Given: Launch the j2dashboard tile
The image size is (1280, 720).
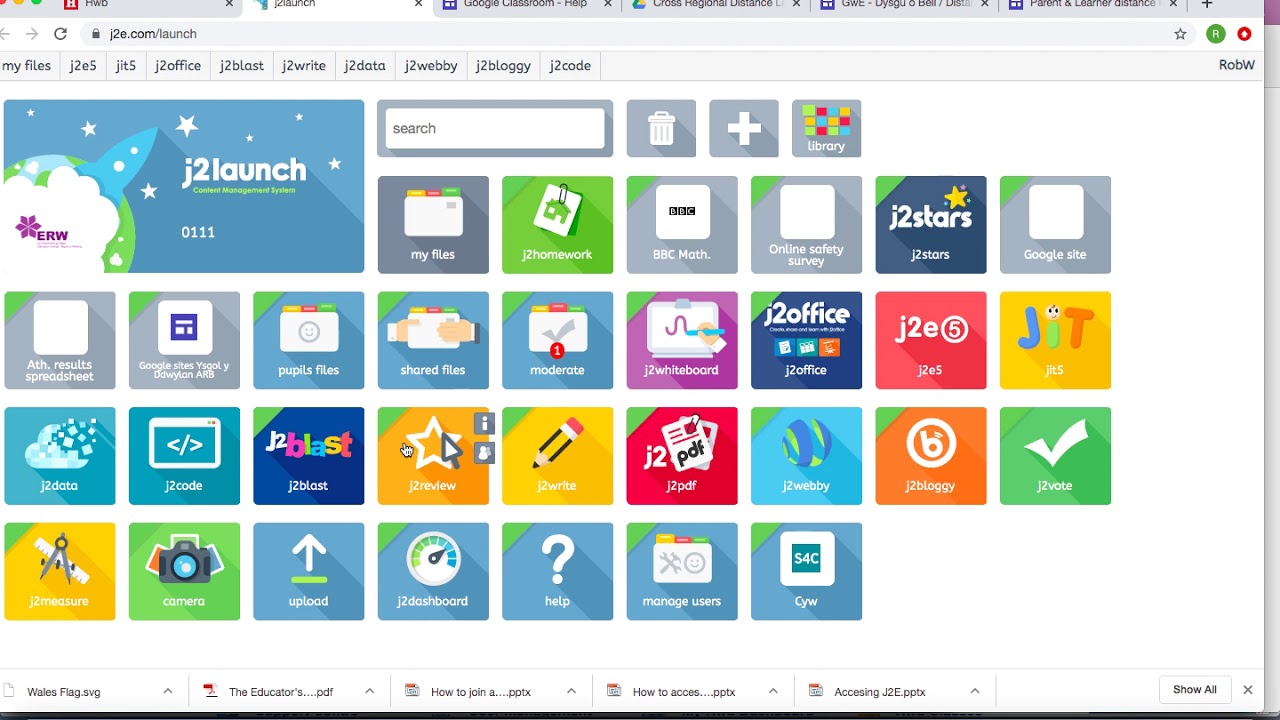Looking at the screenshot, I should click(433, 571).
